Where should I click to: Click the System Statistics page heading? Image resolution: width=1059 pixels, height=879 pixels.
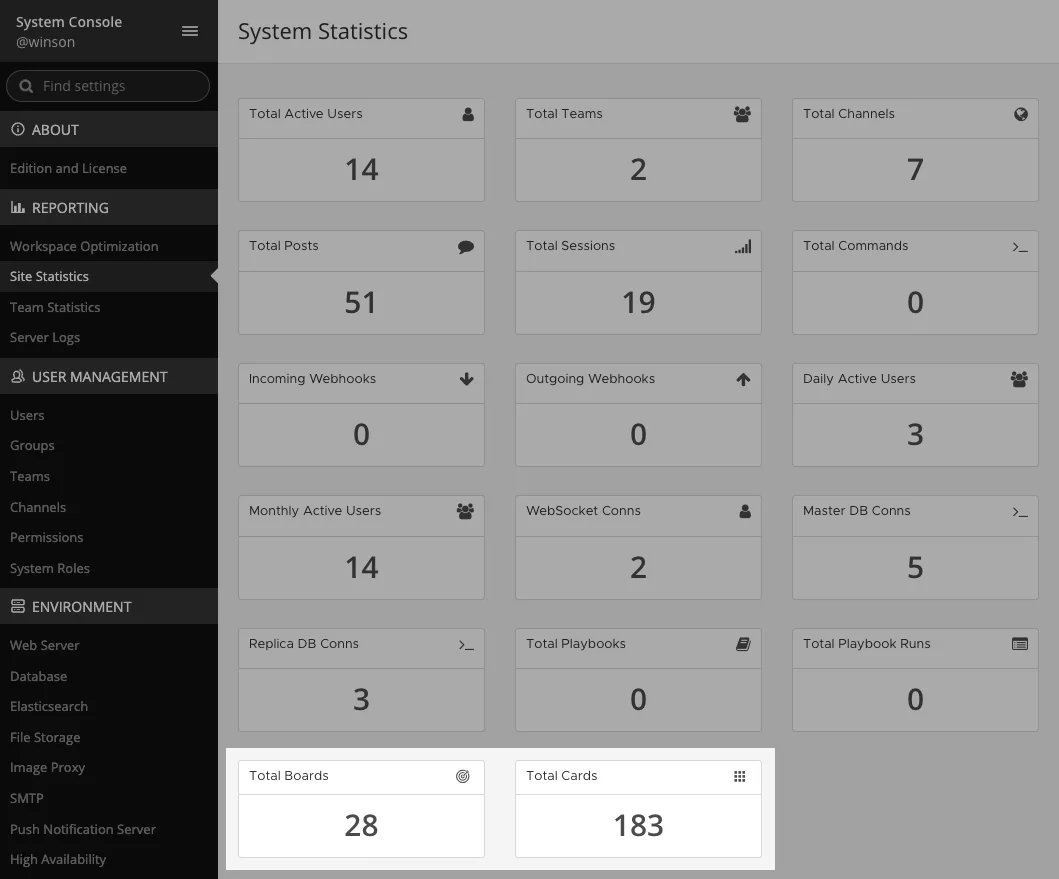coord(323,32)
